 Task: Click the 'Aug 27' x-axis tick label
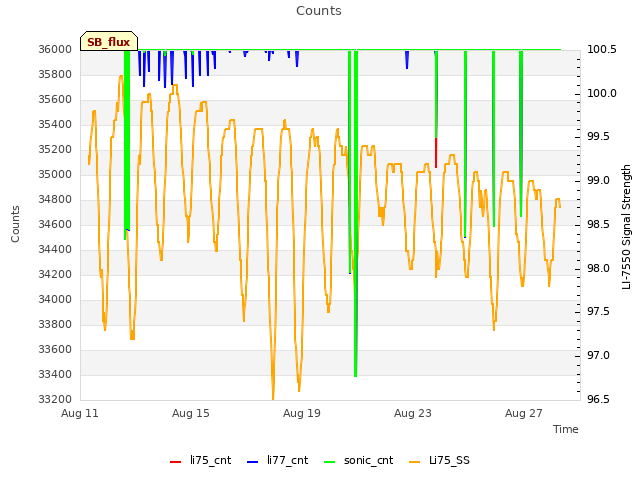pos(524,413)
